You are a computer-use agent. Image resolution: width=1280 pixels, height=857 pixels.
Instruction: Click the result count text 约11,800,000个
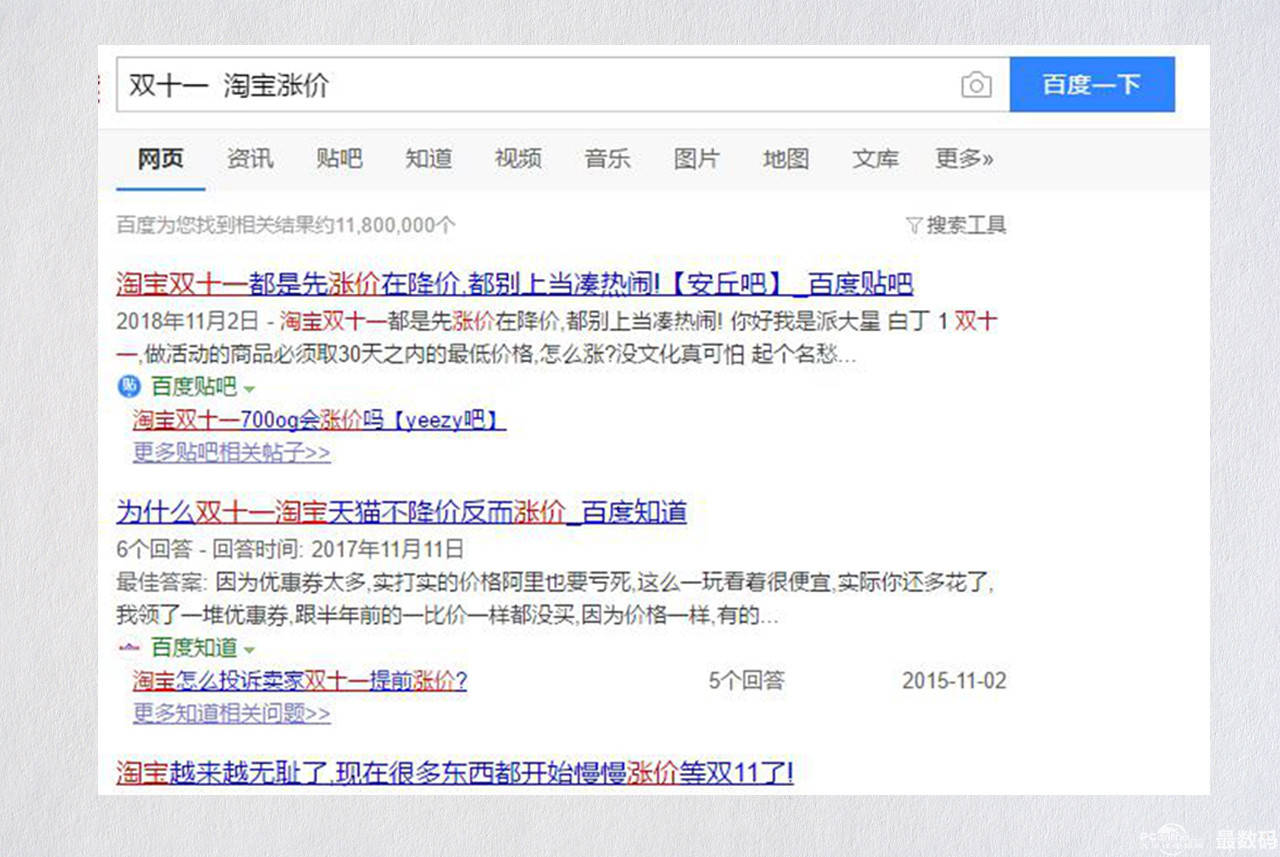pyautogui.click(x=385, y=225)
